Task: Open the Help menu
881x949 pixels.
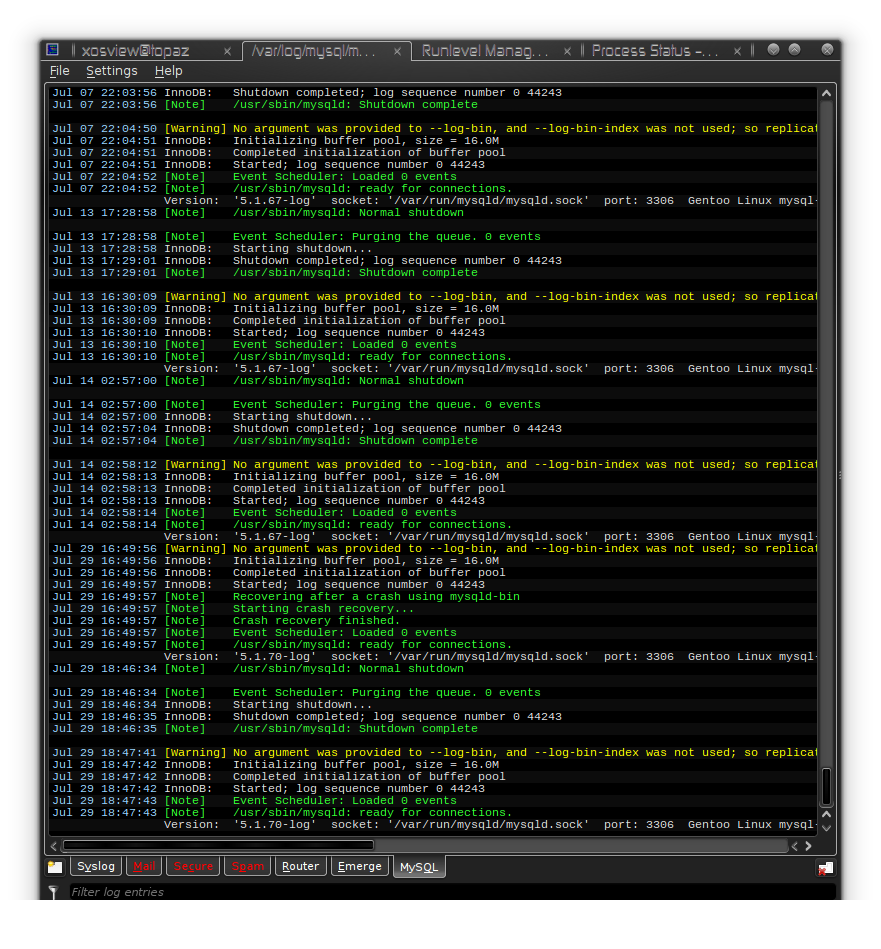Action: pos(168,71)
